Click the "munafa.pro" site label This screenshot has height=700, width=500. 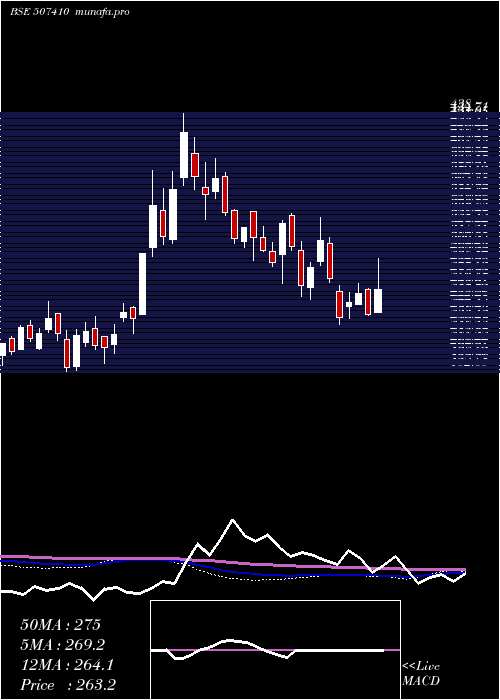(103, 12)
